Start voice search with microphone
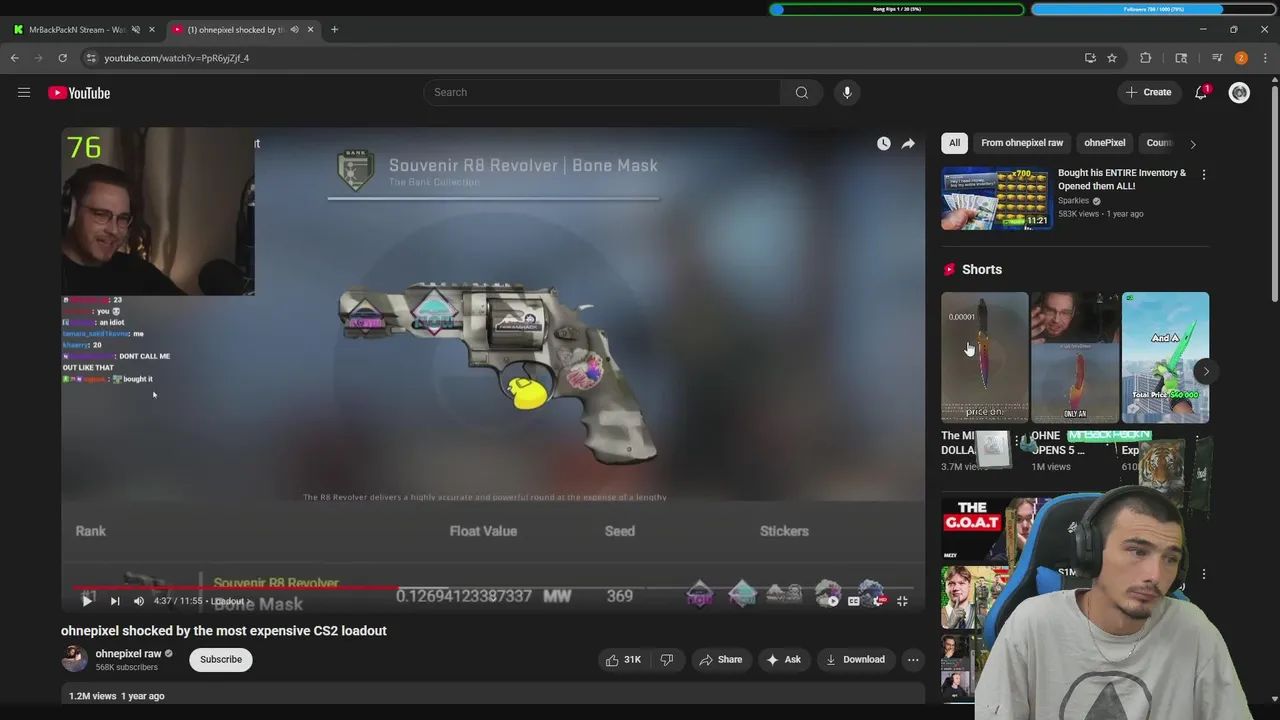Viewport: 1280px width, 720px height. (x=847, y=92)
